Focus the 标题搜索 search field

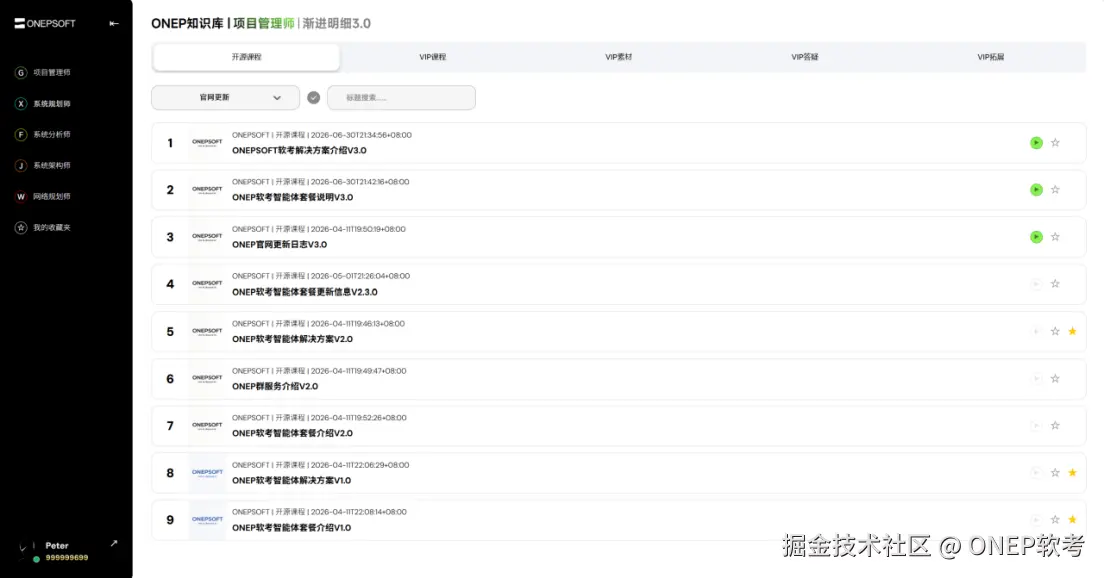(401, 98)
